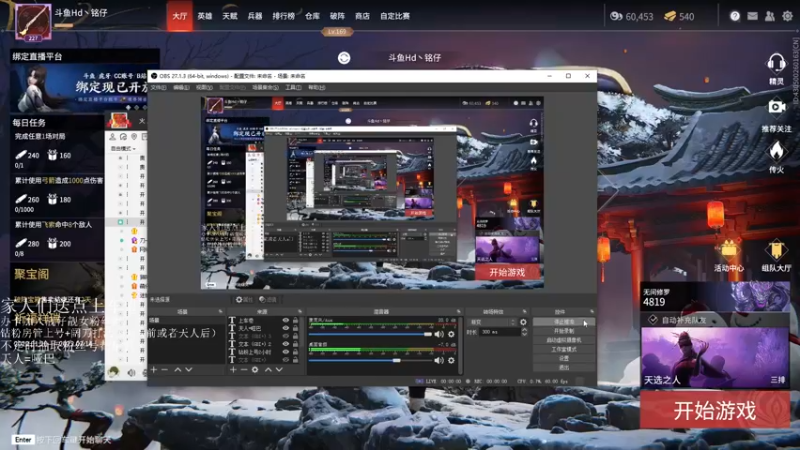Open OBS 视图 view menu
The height and width of the screenshot is (450, 800).
point(204,88)
